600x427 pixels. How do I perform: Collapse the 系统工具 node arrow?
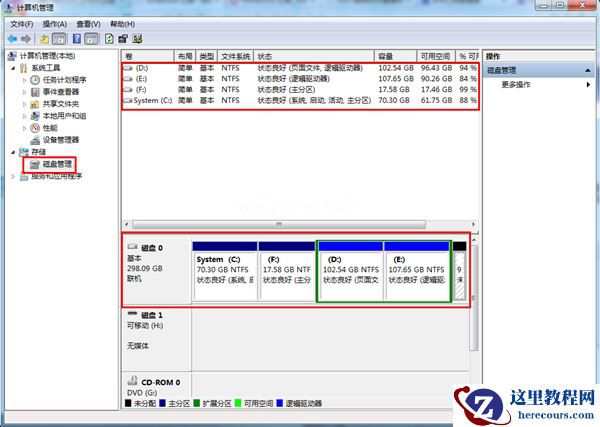click(13, 68)
